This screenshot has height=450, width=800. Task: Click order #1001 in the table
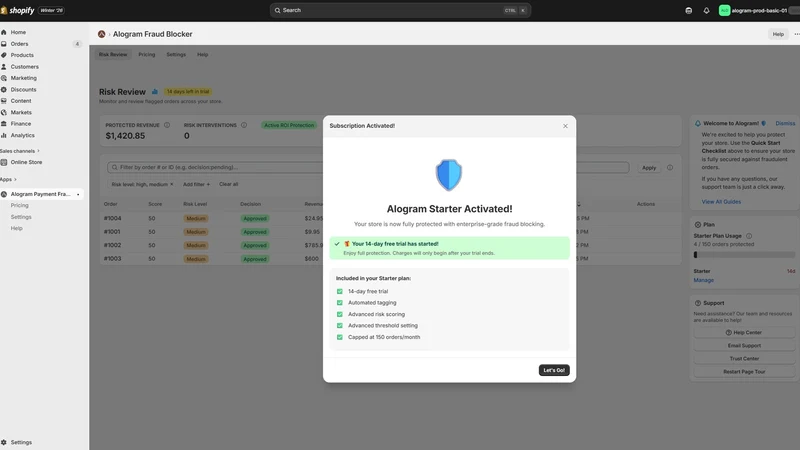pyautogui.click(x=112, y=232)
